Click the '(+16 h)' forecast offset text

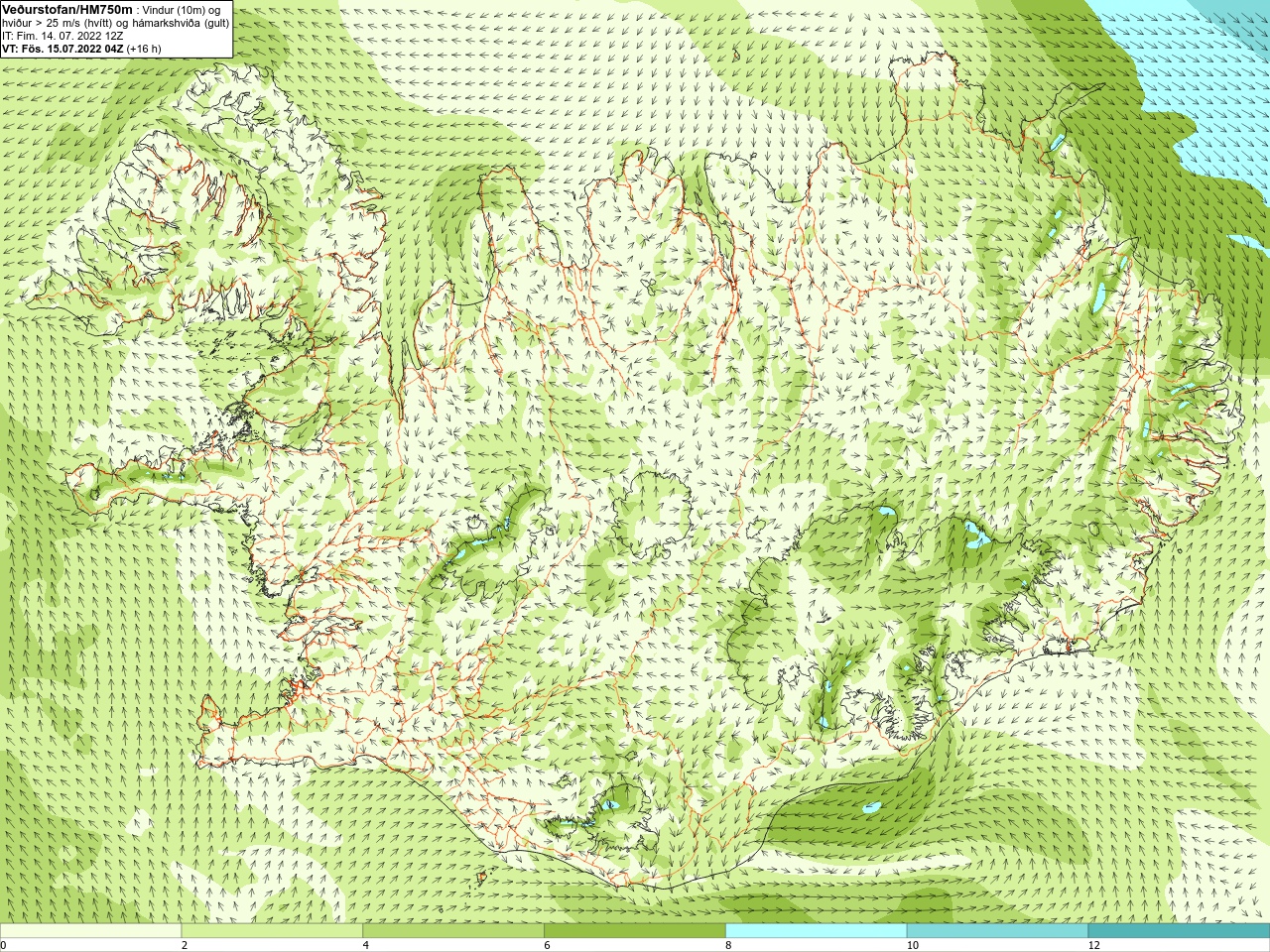pos(144,49)
